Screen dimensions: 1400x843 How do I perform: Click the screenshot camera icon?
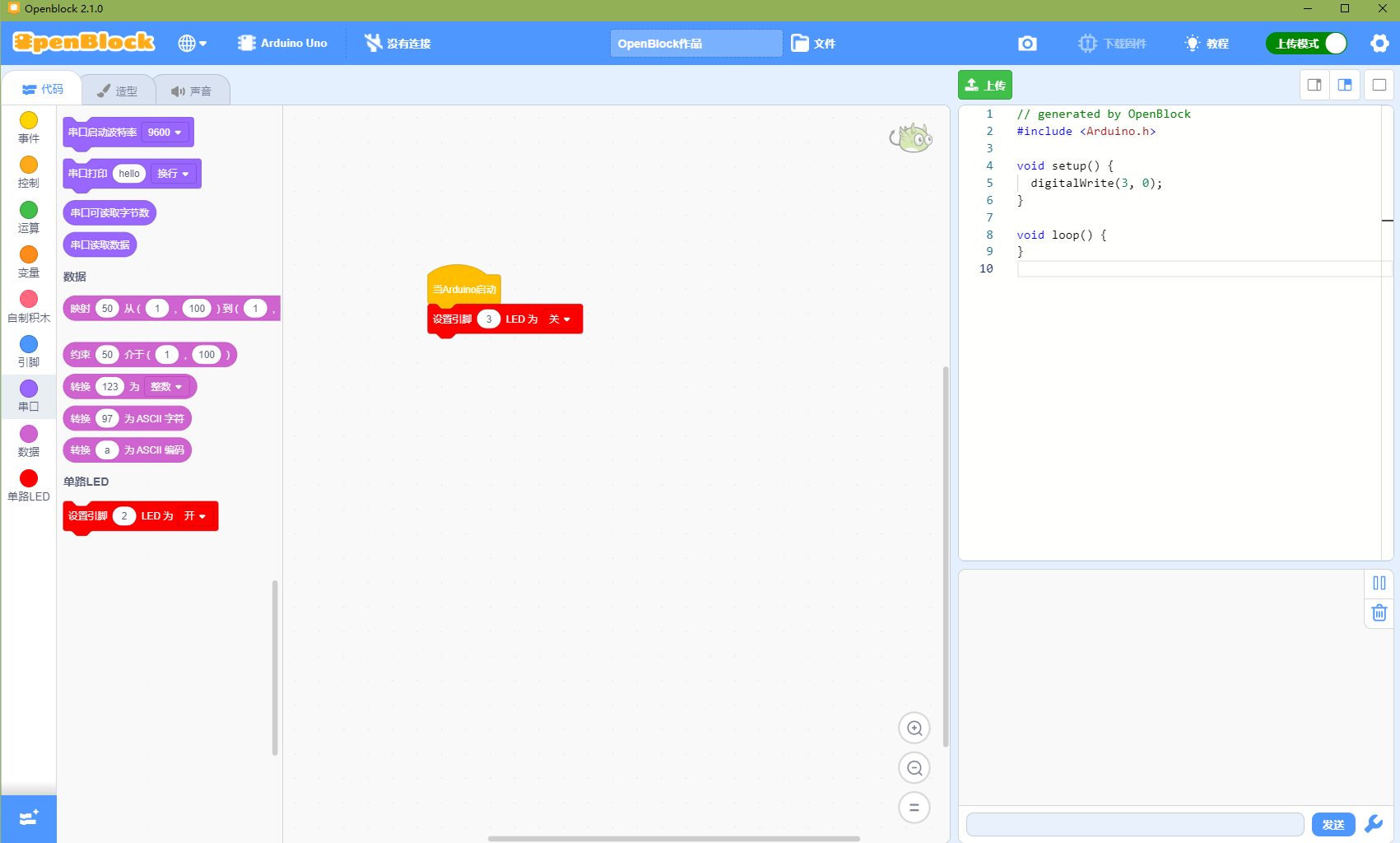click(x=1027, y=43)
